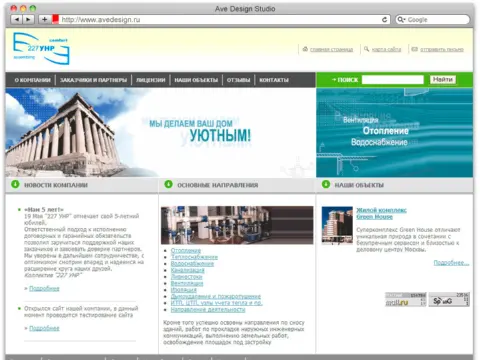
Task: Click the 'УЮТНЫМ!' slogan text
Action: click(220, 136)
